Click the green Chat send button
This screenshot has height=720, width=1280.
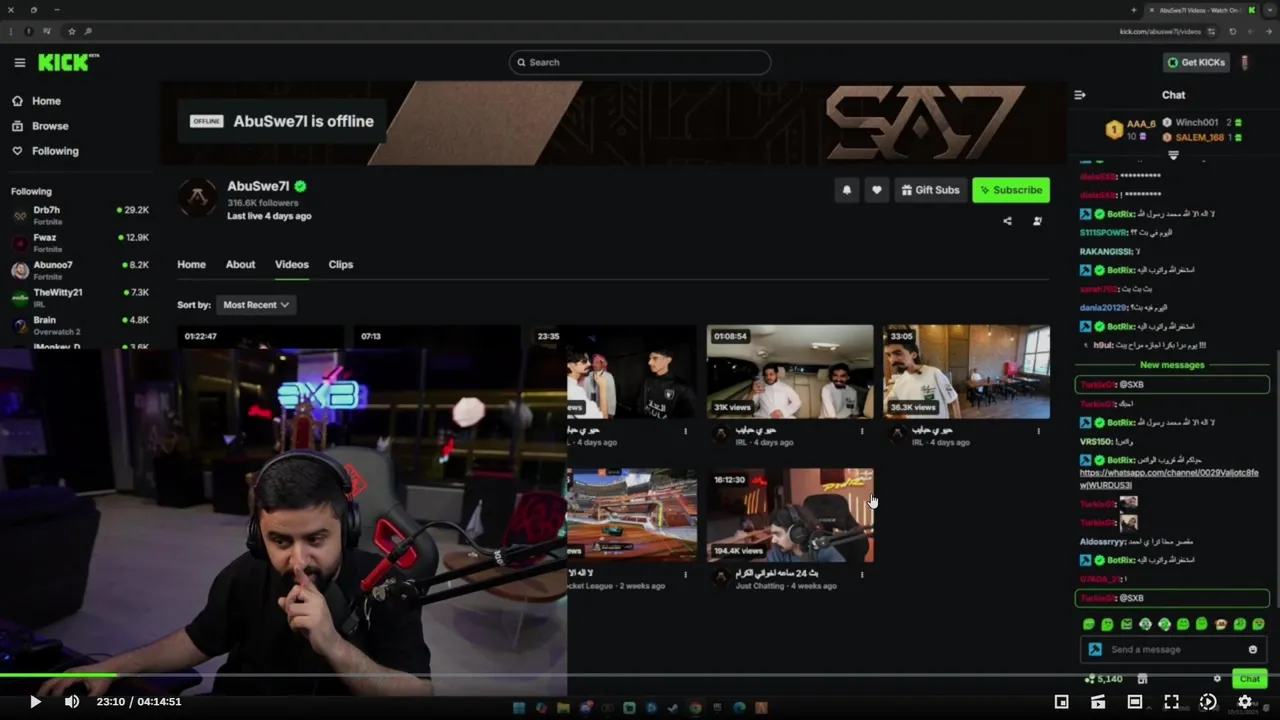click(1250, 679)
